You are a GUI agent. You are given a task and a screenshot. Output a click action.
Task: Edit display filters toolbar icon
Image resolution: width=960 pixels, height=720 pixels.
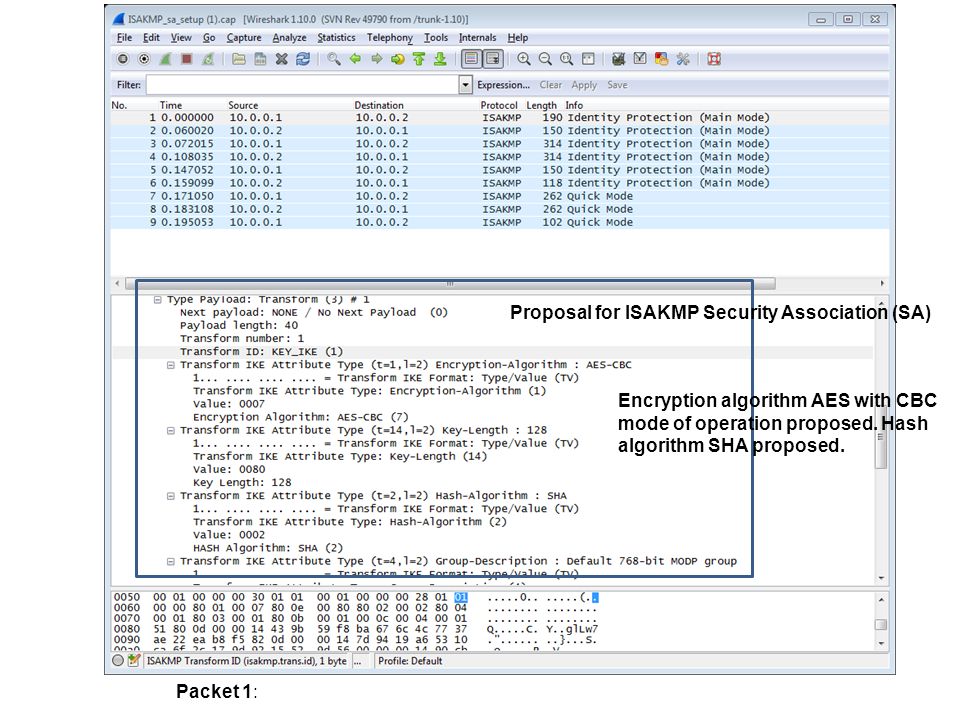(640, 59)
